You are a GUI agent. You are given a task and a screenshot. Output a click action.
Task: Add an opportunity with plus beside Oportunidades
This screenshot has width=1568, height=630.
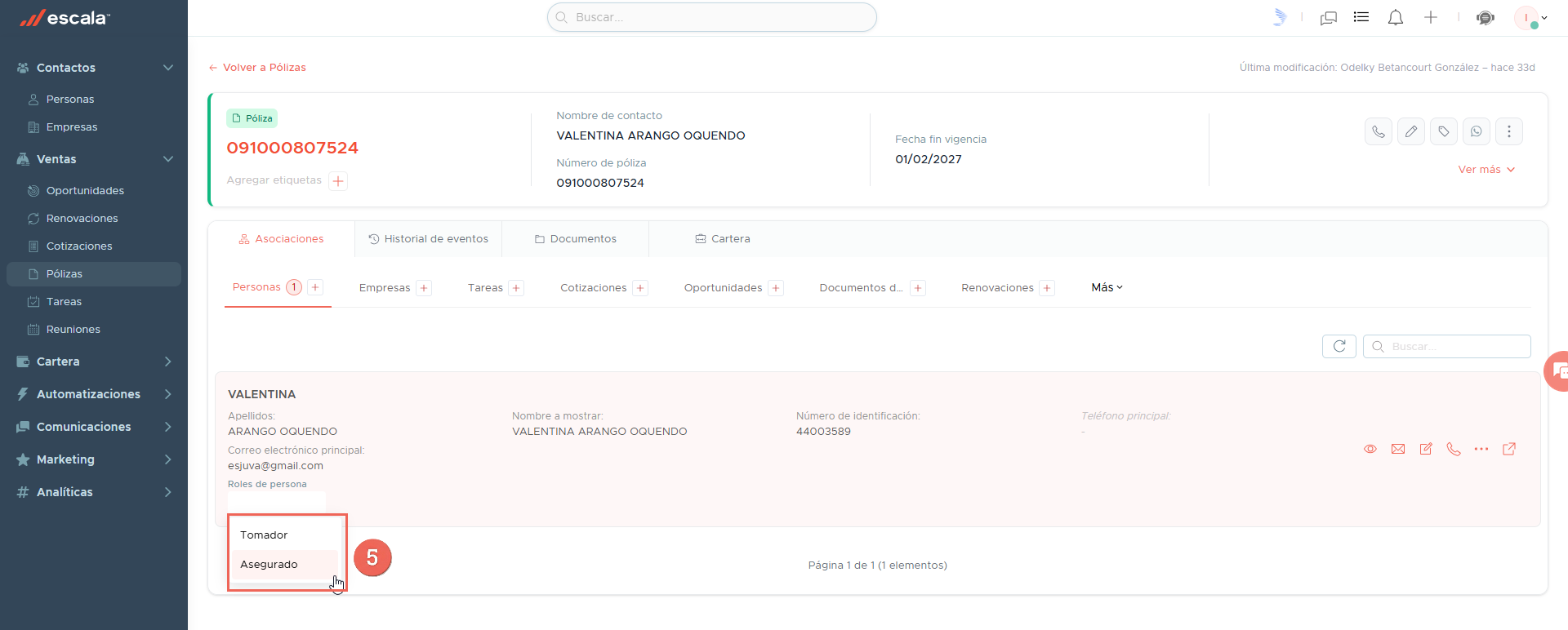(x=776, y=288)
